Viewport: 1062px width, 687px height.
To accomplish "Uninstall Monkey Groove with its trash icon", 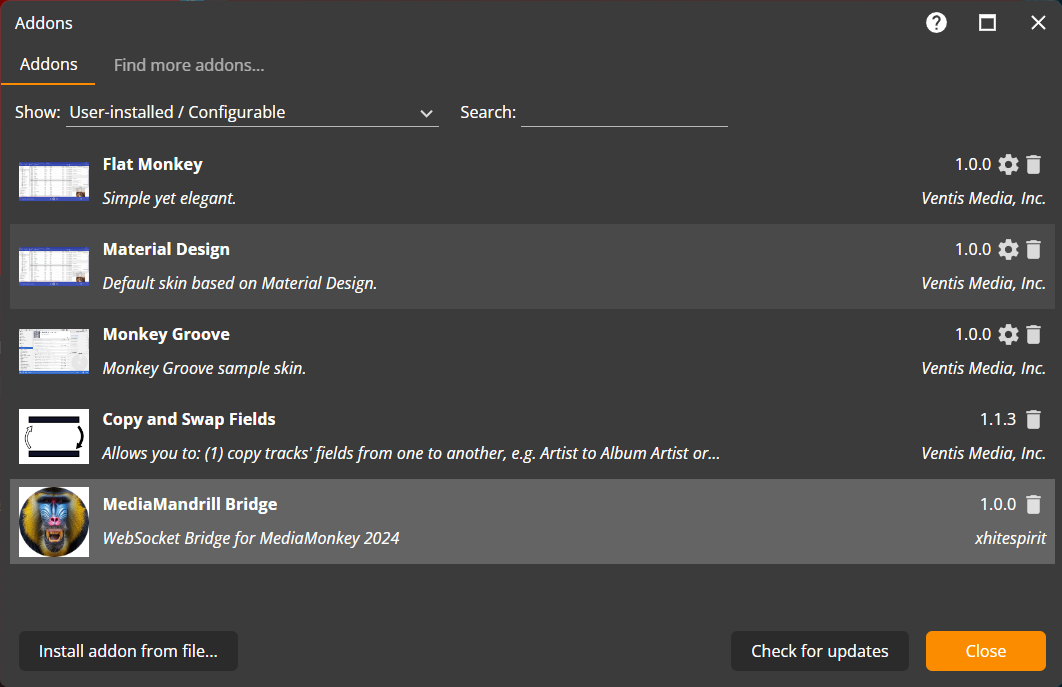I will (1034, 335).
